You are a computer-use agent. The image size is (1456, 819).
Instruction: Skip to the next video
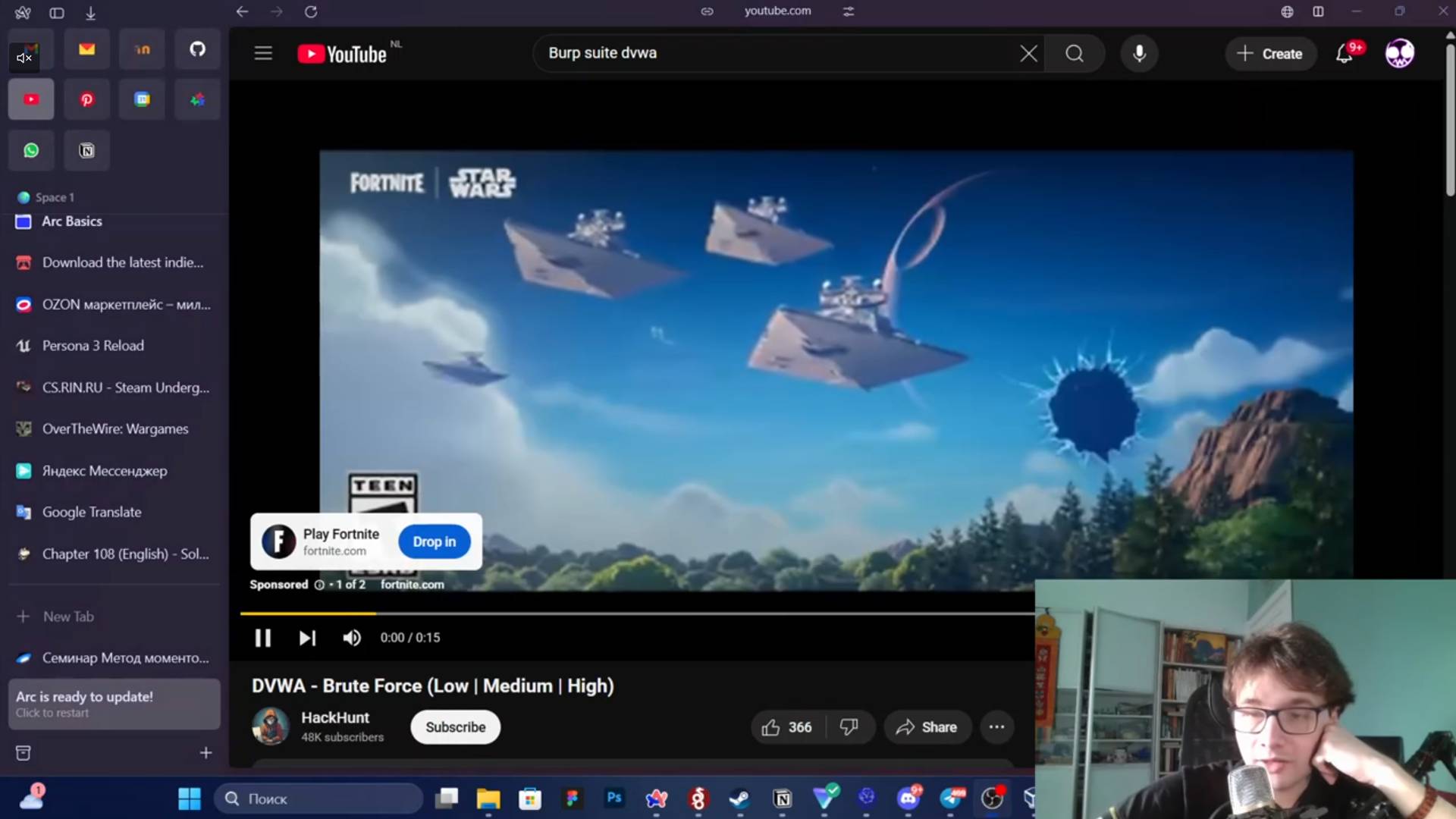(x=306, y=638)
